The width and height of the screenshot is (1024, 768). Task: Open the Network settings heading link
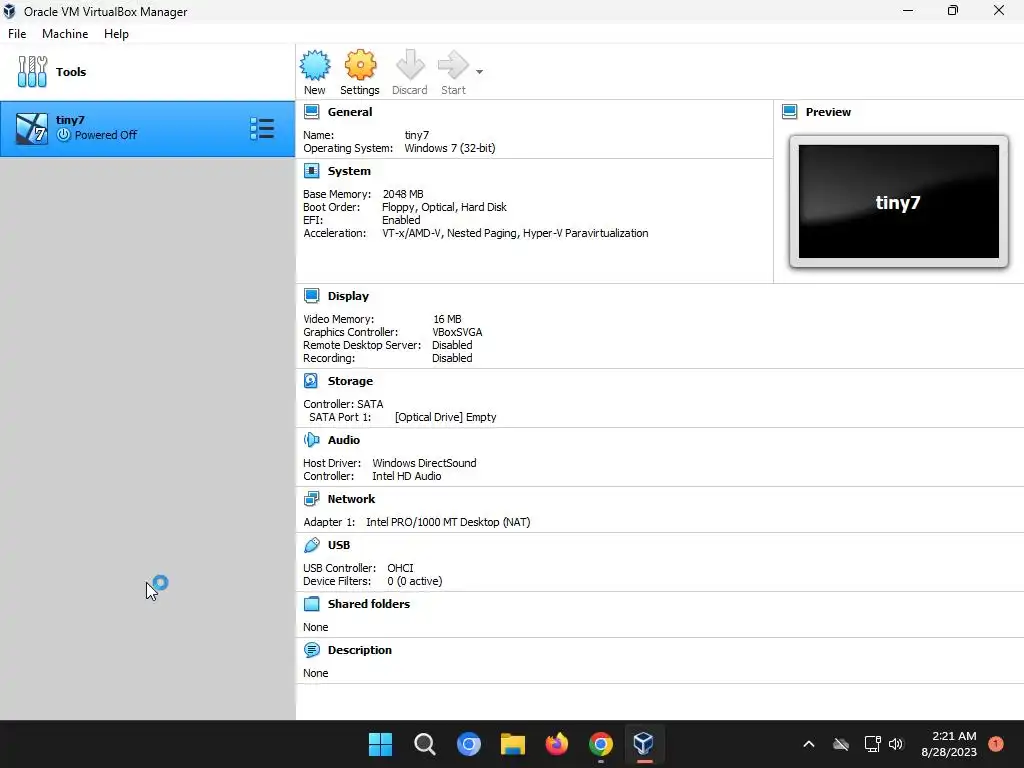[351, 499]
